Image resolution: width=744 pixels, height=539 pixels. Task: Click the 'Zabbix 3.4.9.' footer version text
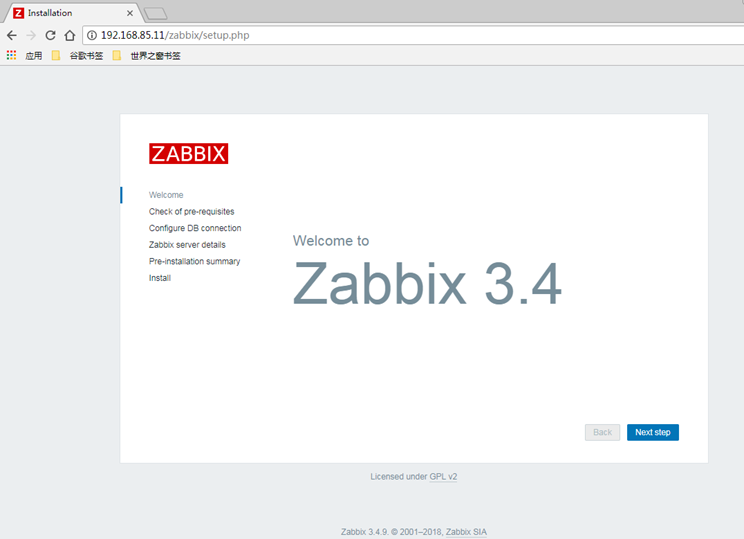tap(364, 532)
